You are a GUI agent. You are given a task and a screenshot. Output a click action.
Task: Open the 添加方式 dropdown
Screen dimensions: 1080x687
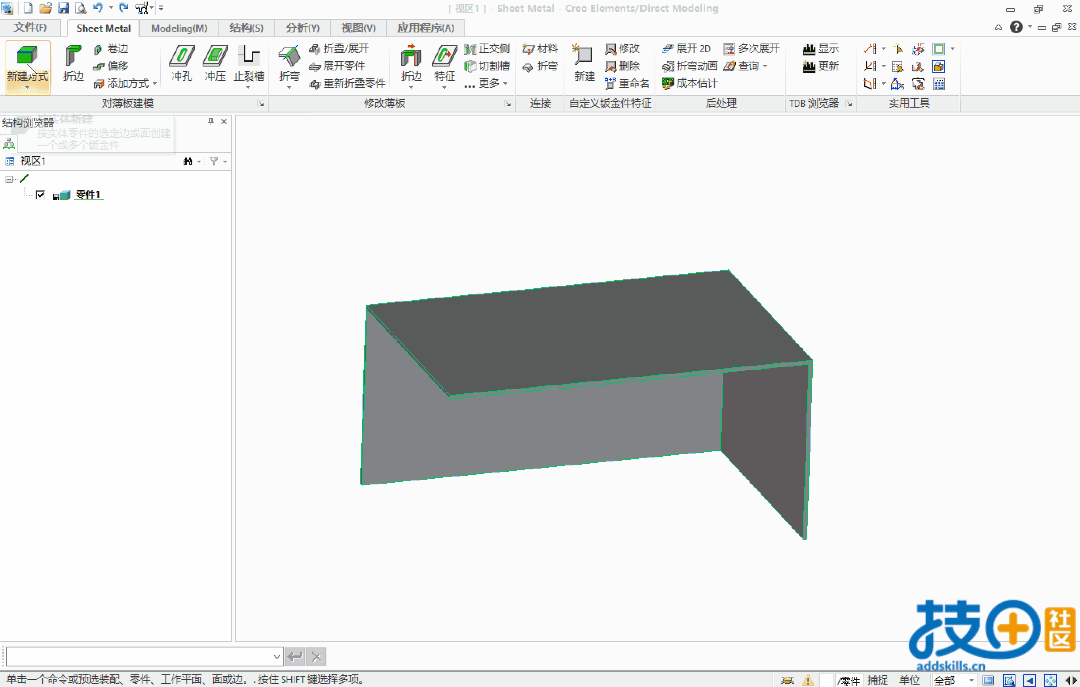126,83
